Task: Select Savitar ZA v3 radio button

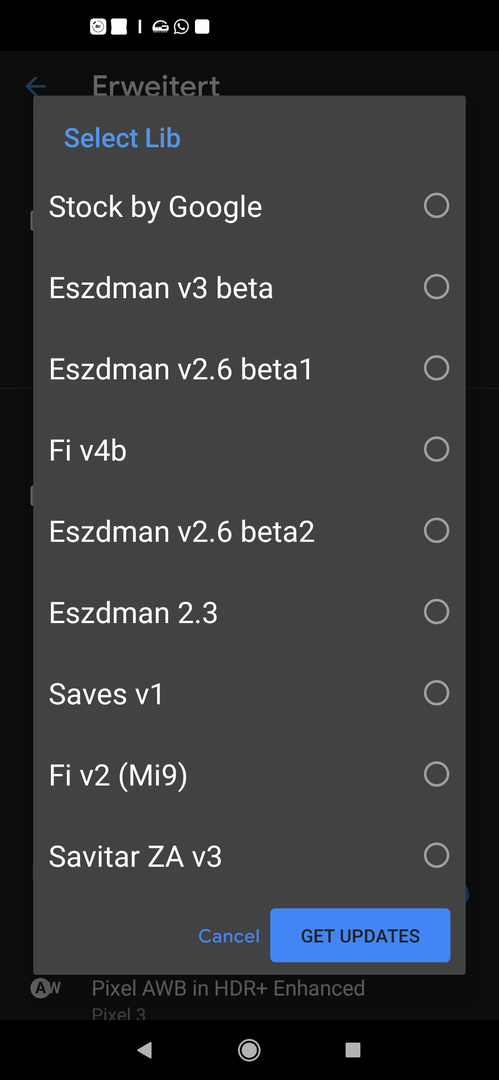Action: [436, 856]
